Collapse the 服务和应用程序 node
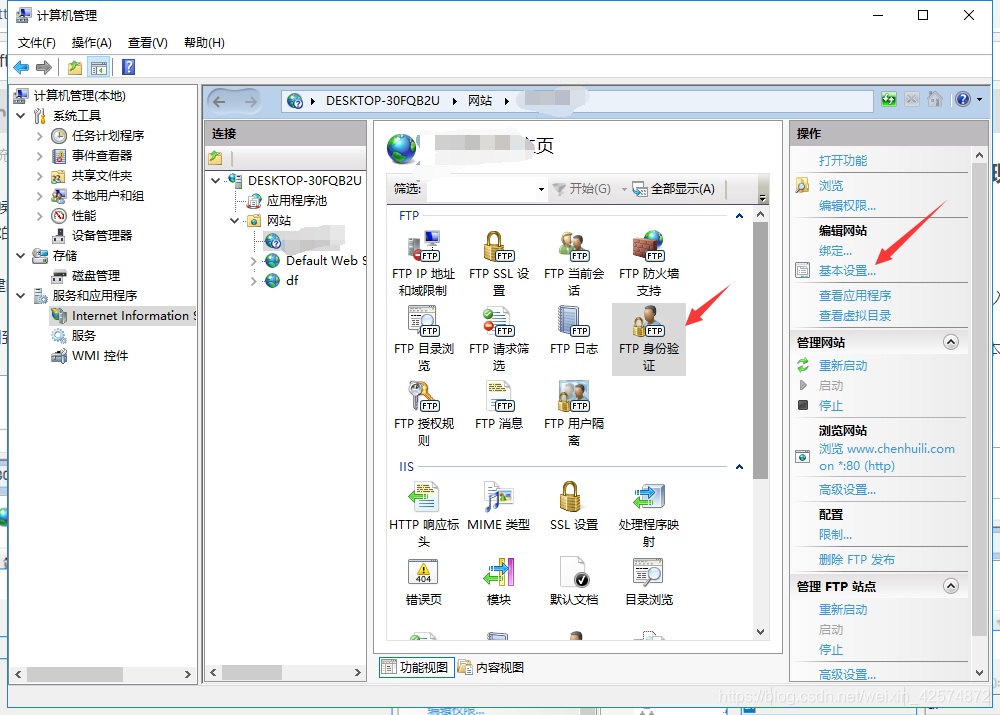The width and height of the screenshot is (1000, 715). [21, 296]
